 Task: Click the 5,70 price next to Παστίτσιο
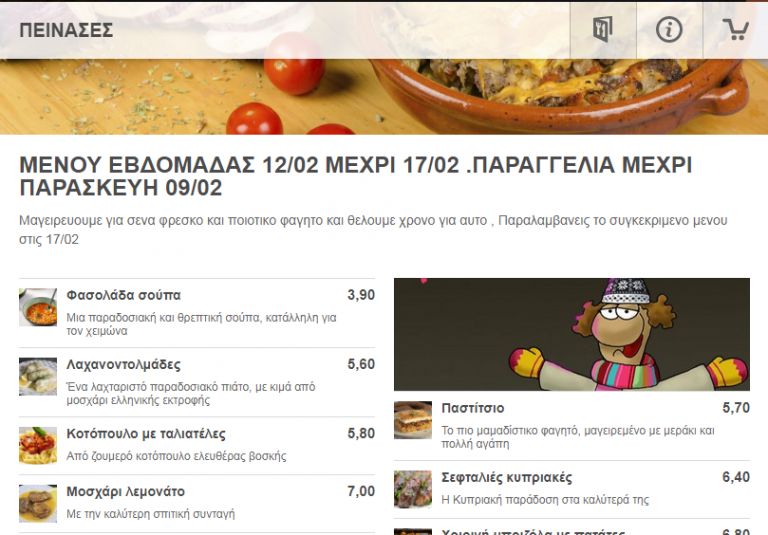click(735, 408)
